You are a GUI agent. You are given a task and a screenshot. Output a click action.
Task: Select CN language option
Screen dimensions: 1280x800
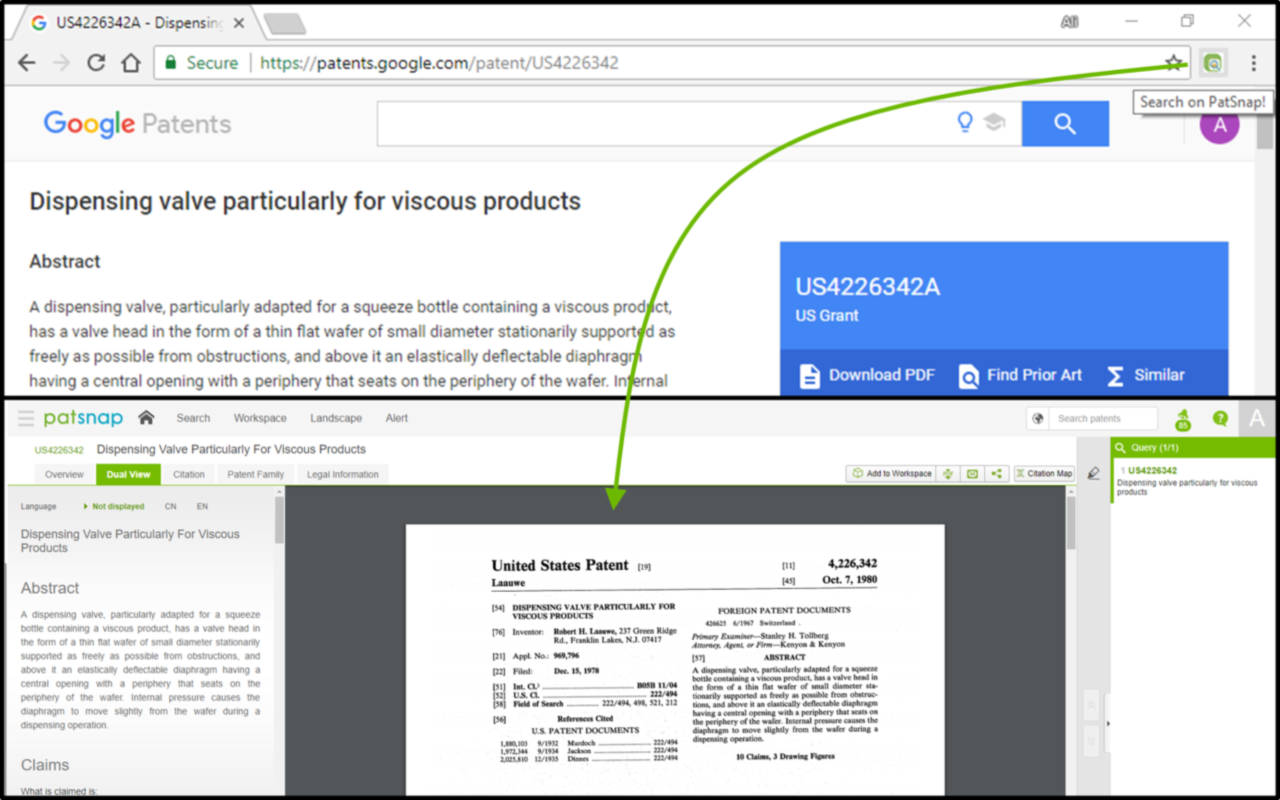[171, 507]
